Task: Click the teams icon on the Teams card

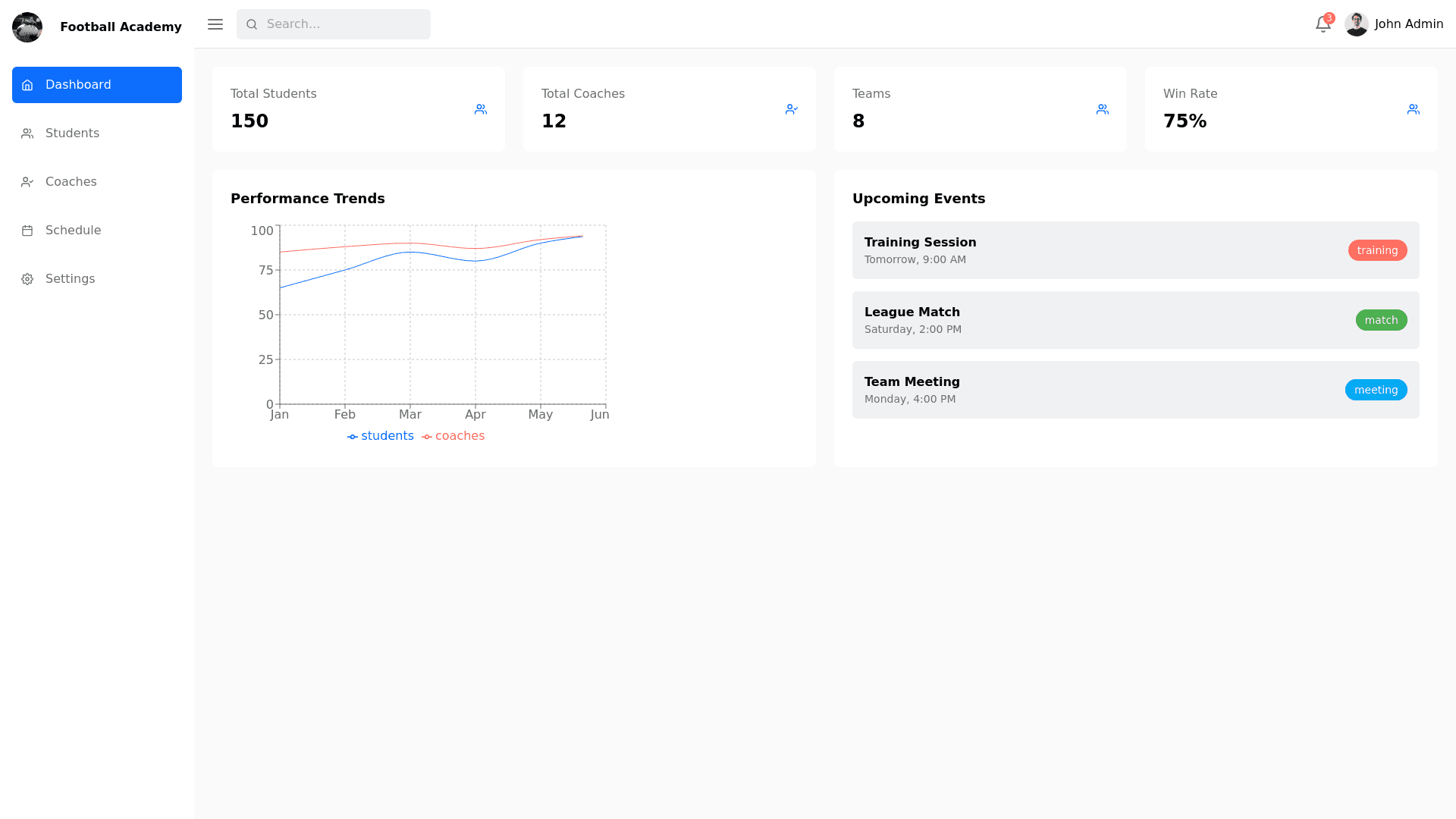Action: point(1103,108)
